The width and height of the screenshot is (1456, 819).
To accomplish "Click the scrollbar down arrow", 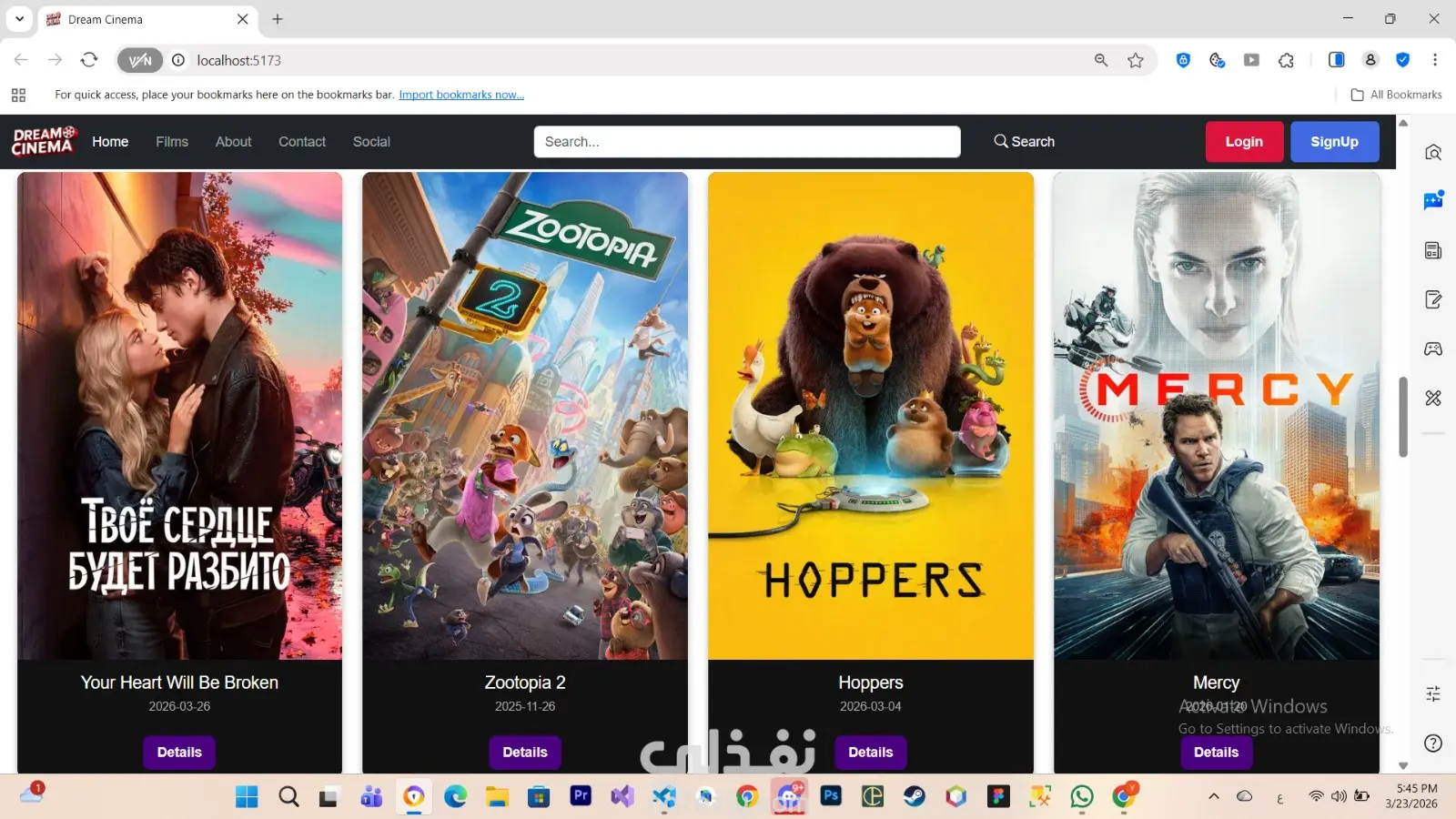I will [1403, 766].
